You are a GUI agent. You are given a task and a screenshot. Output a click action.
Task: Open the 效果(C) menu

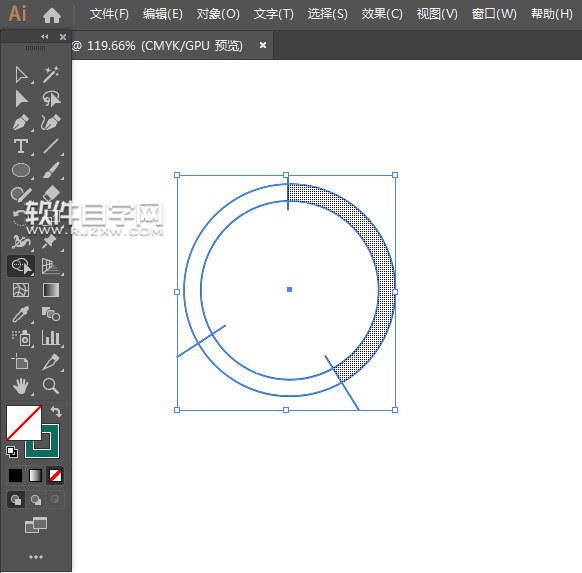[x=382, y=14]
